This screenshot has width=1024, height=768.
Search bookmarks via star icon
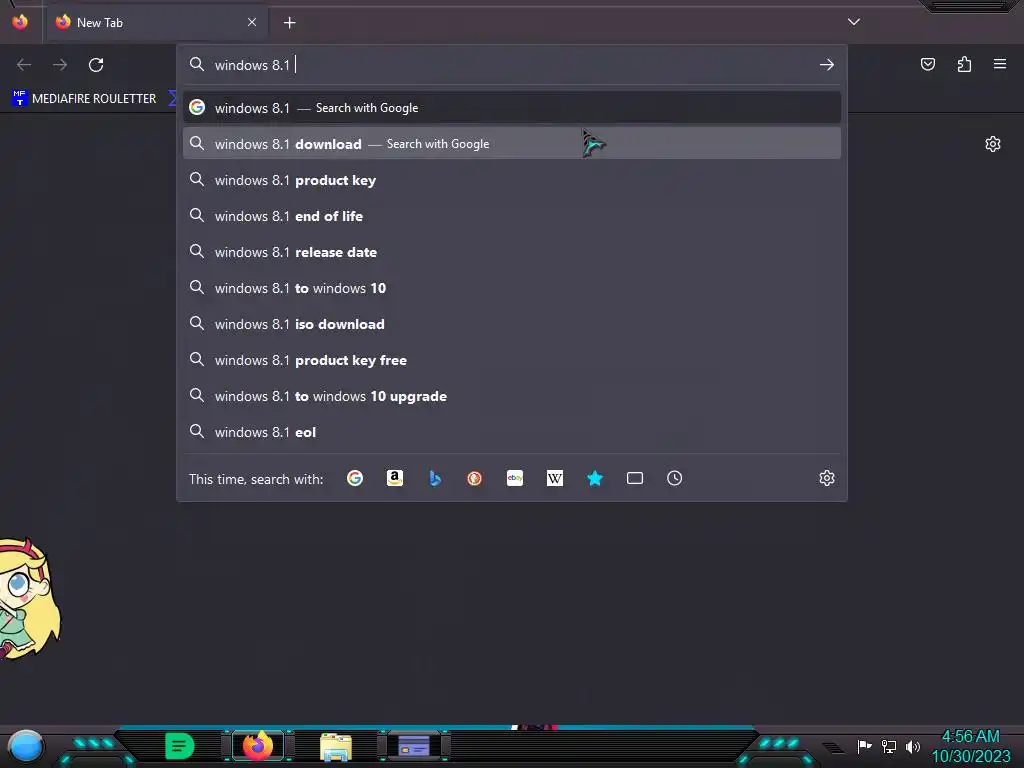pos(595,478)
